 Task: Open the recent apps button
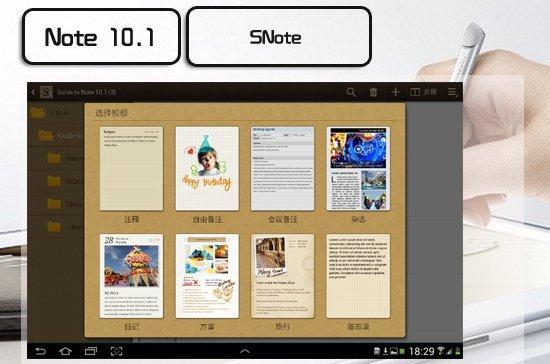[91, 351]
